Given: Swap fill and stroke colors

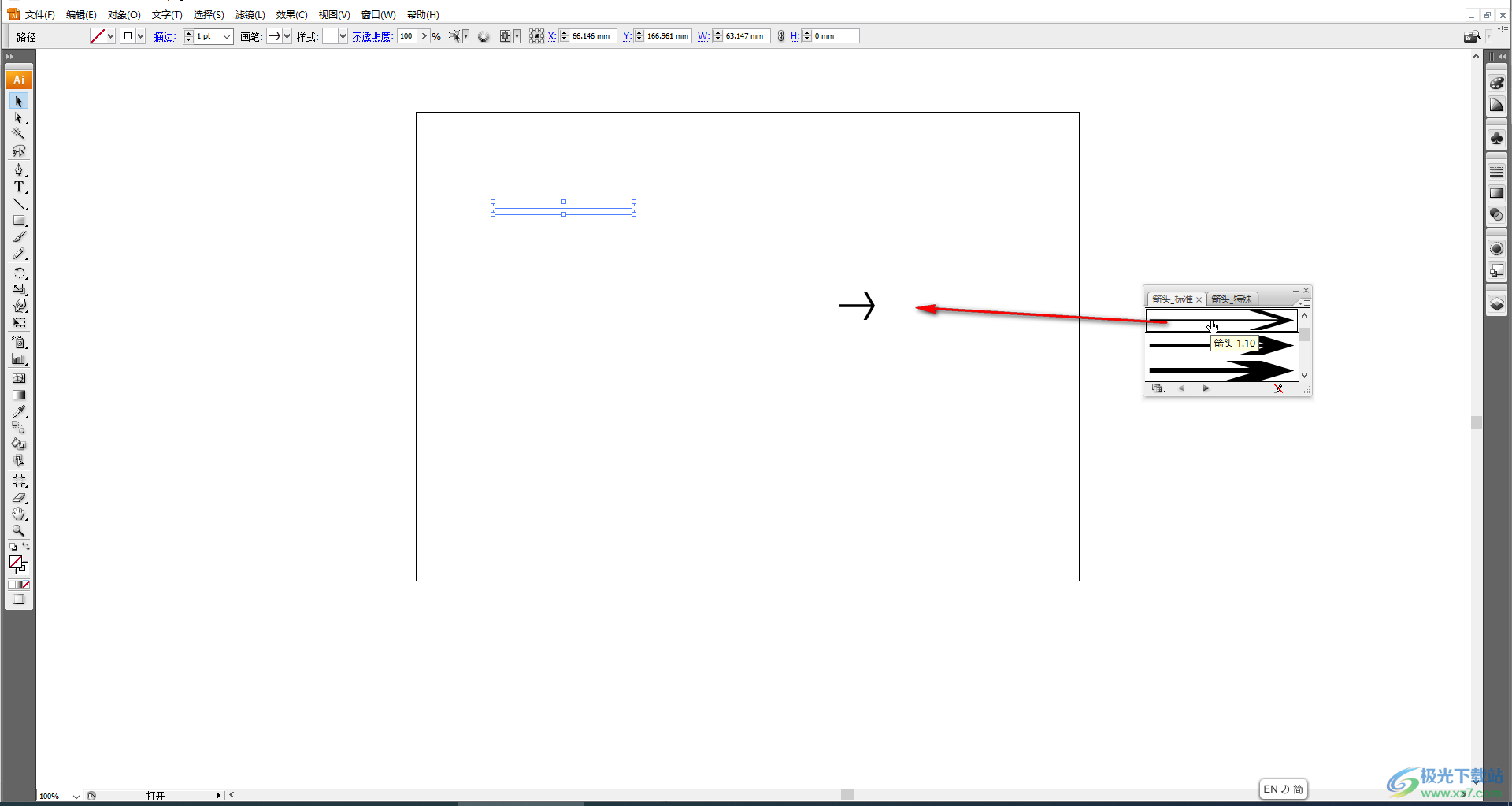Looking at the screenshot, I should pyautogui.click(x=26, y=546).
